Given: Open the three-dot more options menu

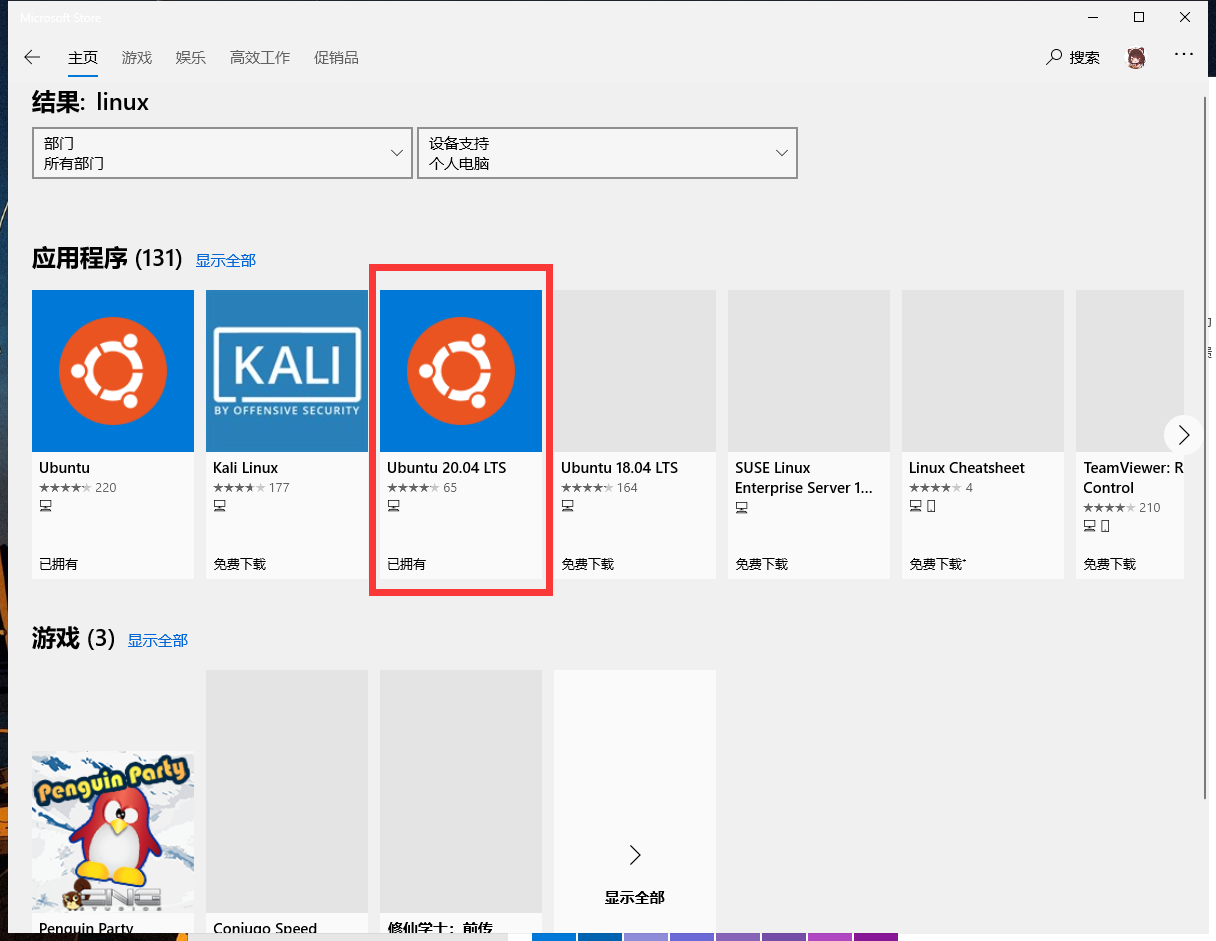Looking at the screenshot, I should (x=1184, y=55).
